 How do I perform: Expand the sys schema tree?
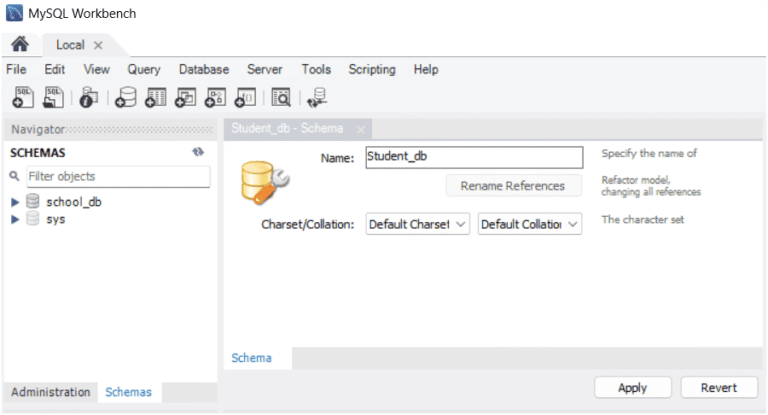click(x=15, y=219)
